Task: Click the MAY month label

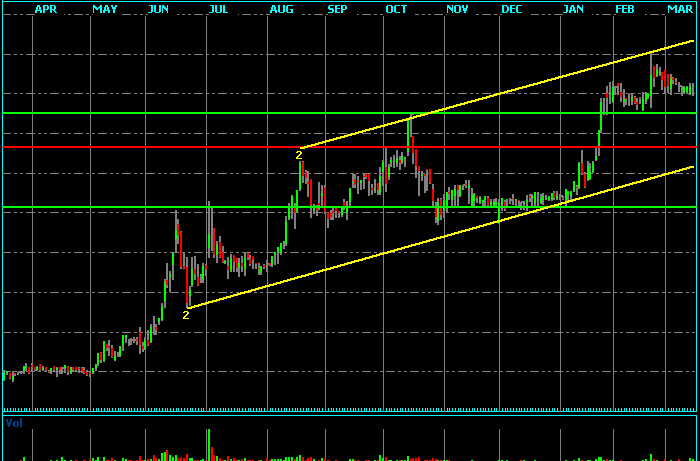Action: (104, 9)
